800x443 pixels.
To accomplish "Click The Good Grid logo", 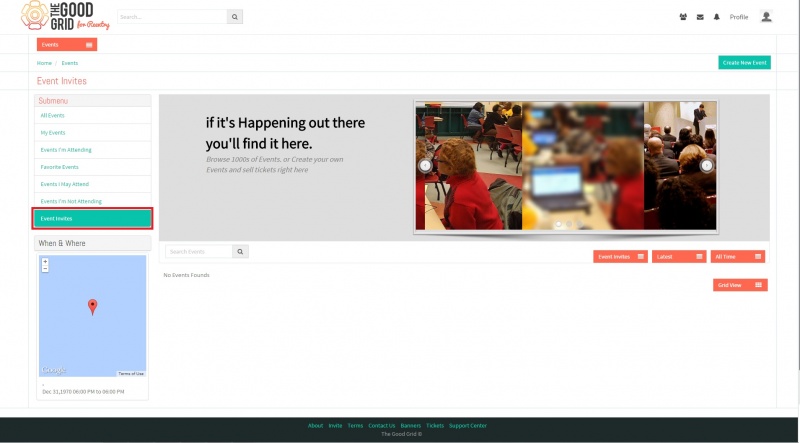I will pyautogui.click(x=65, y=16).
